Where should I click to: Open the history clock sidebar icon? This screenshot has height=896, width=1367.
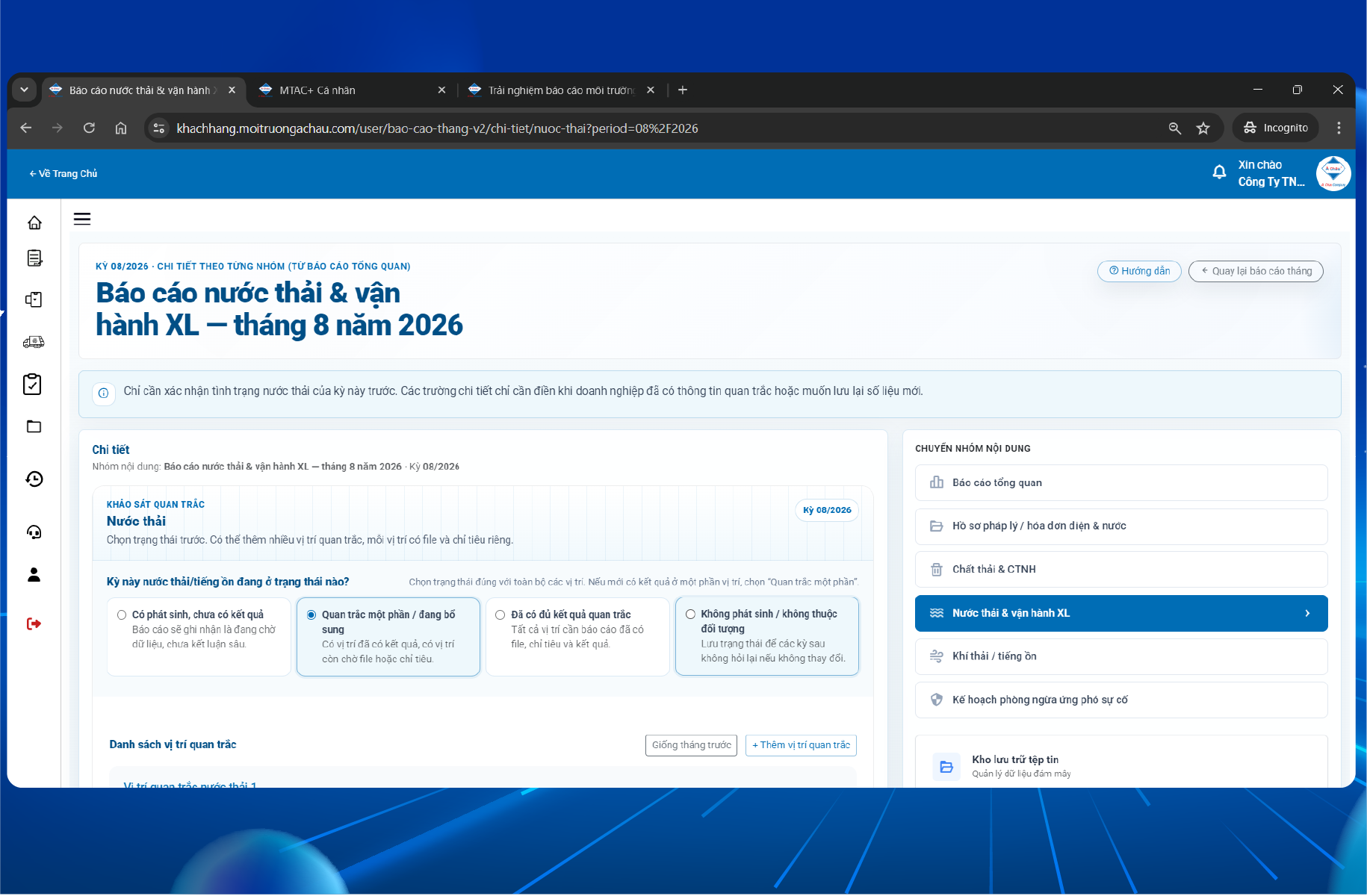tap(34, 479)
